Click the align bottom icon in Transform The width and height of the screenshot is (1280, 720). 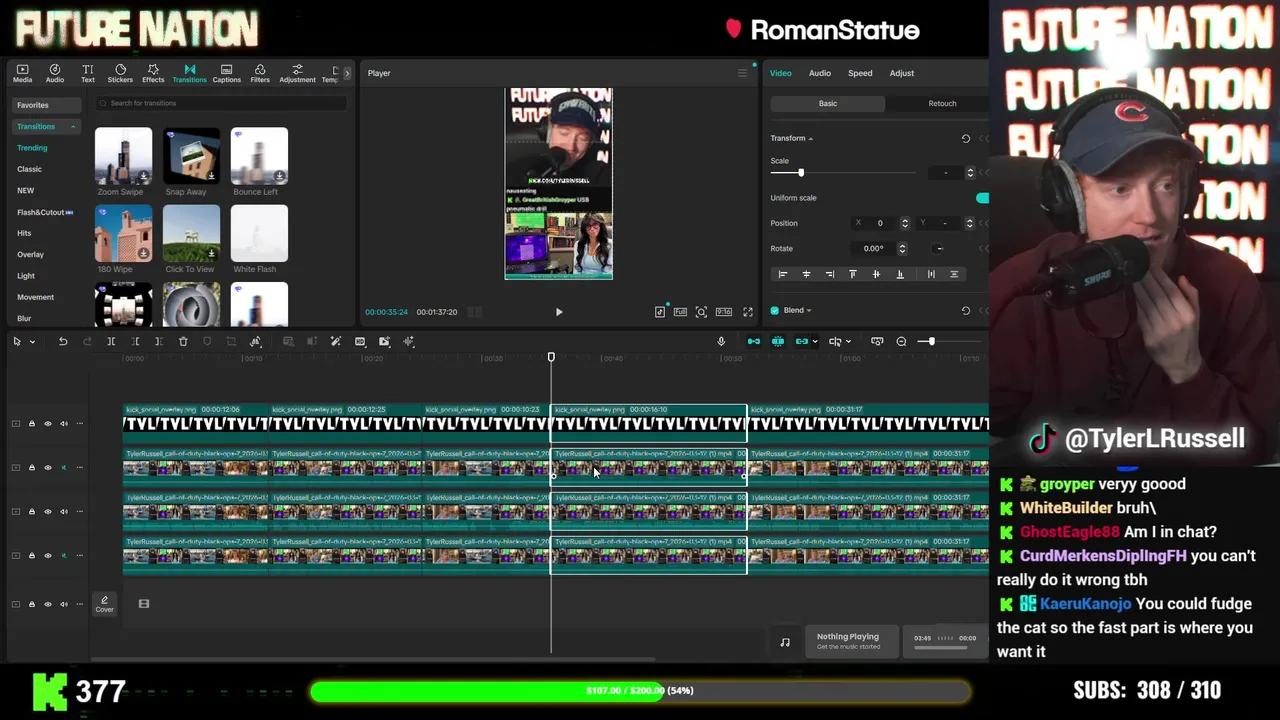(x=900, y=274)
